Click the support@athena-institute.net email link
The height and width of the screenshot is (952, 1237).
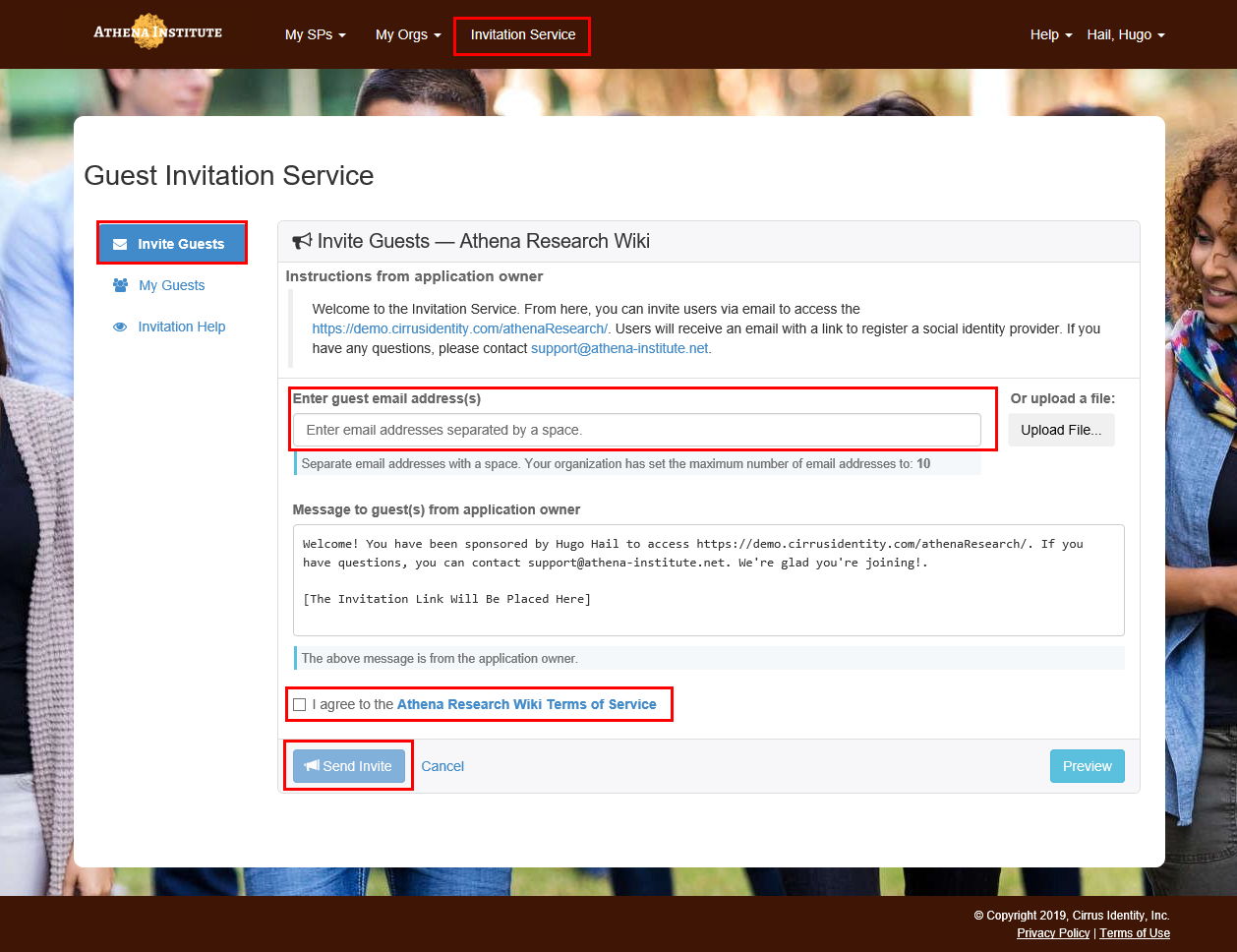click(x=619, y=348)
